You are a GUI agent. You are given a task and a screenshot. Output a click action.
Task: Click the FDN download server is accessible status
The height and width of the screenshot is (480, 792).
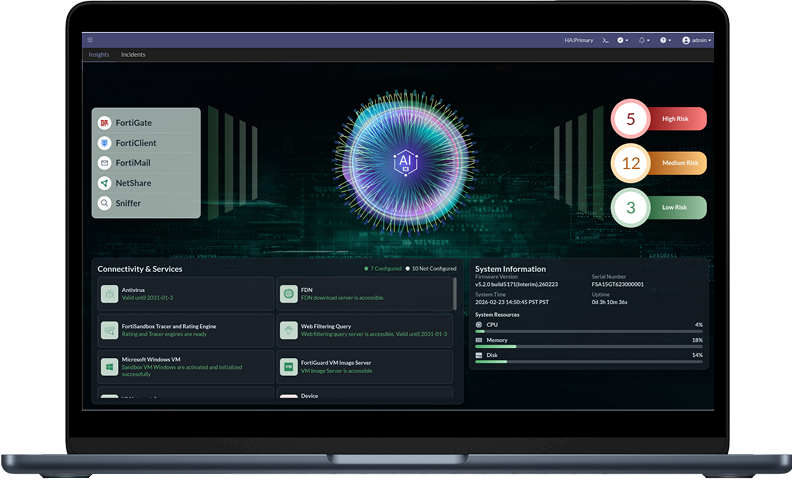tap(342, 298)
